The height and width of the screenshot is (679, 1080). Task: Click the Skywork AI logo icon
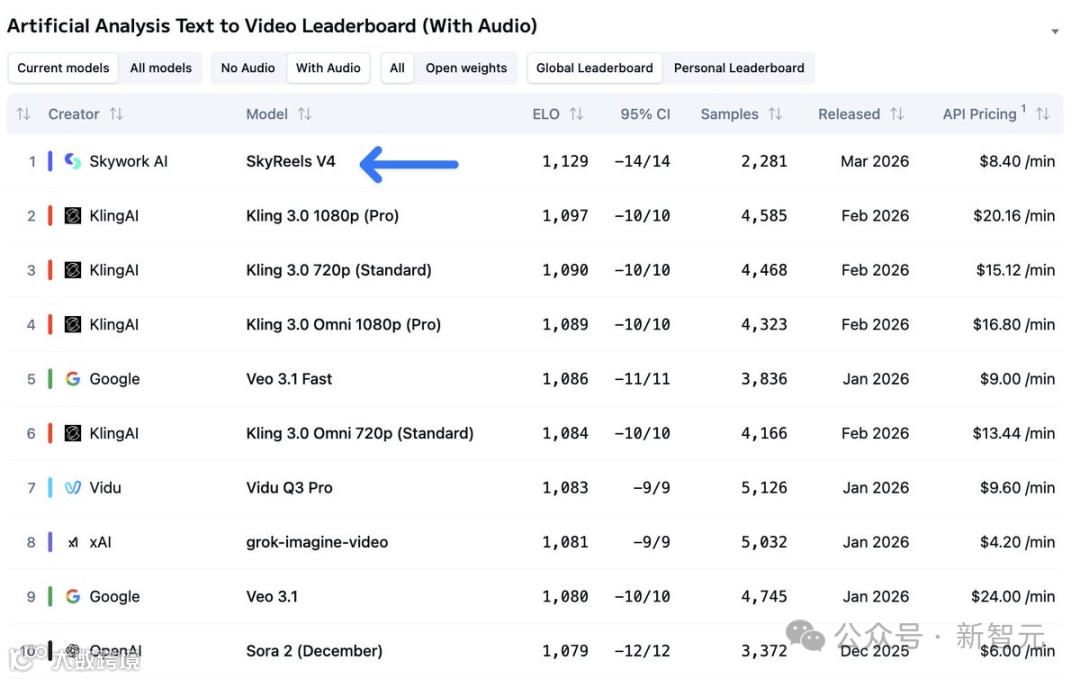tap(72, 161)
